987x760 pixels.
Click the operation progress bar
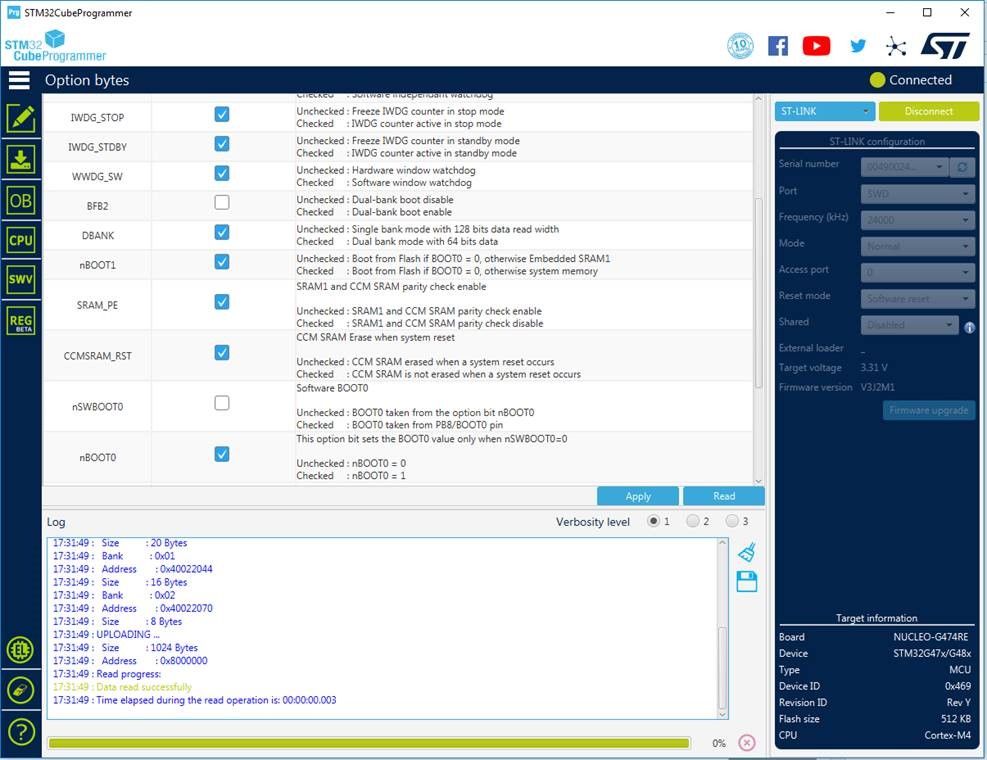[369, 743]
